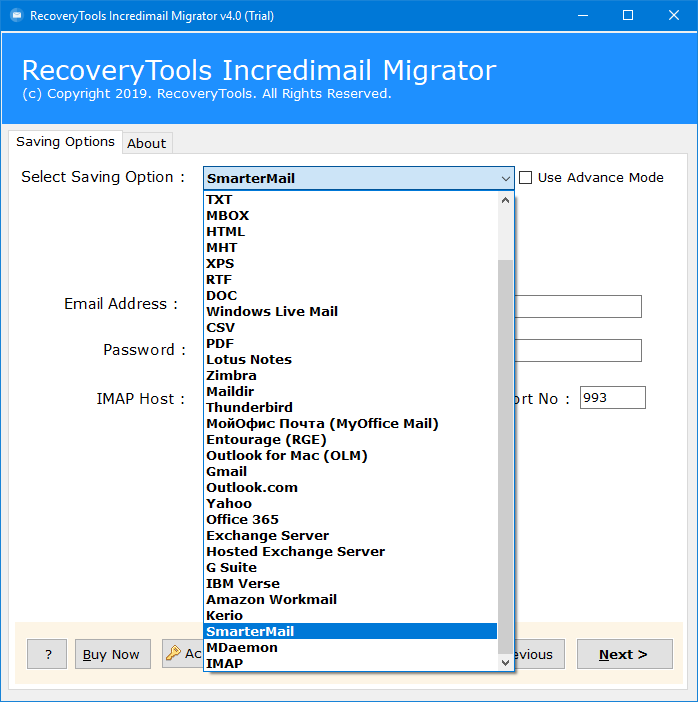
Task: Choose Windows Live Mail option
Action: pyautogui.click(x=351, y=311)
